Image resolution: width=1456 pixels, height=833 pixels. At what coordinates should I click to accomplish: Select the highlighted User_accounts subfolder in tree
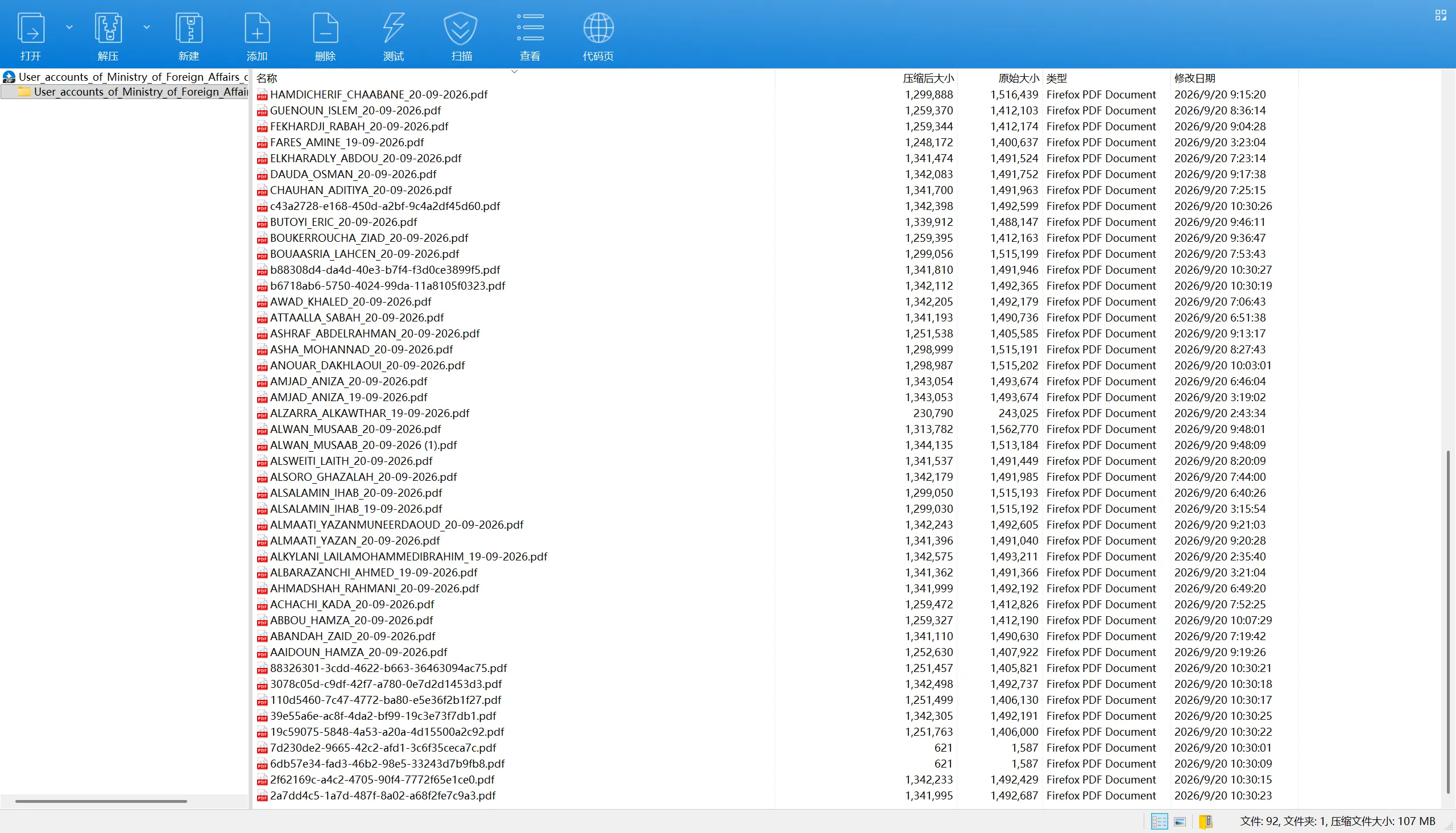[x=125, y=92]
